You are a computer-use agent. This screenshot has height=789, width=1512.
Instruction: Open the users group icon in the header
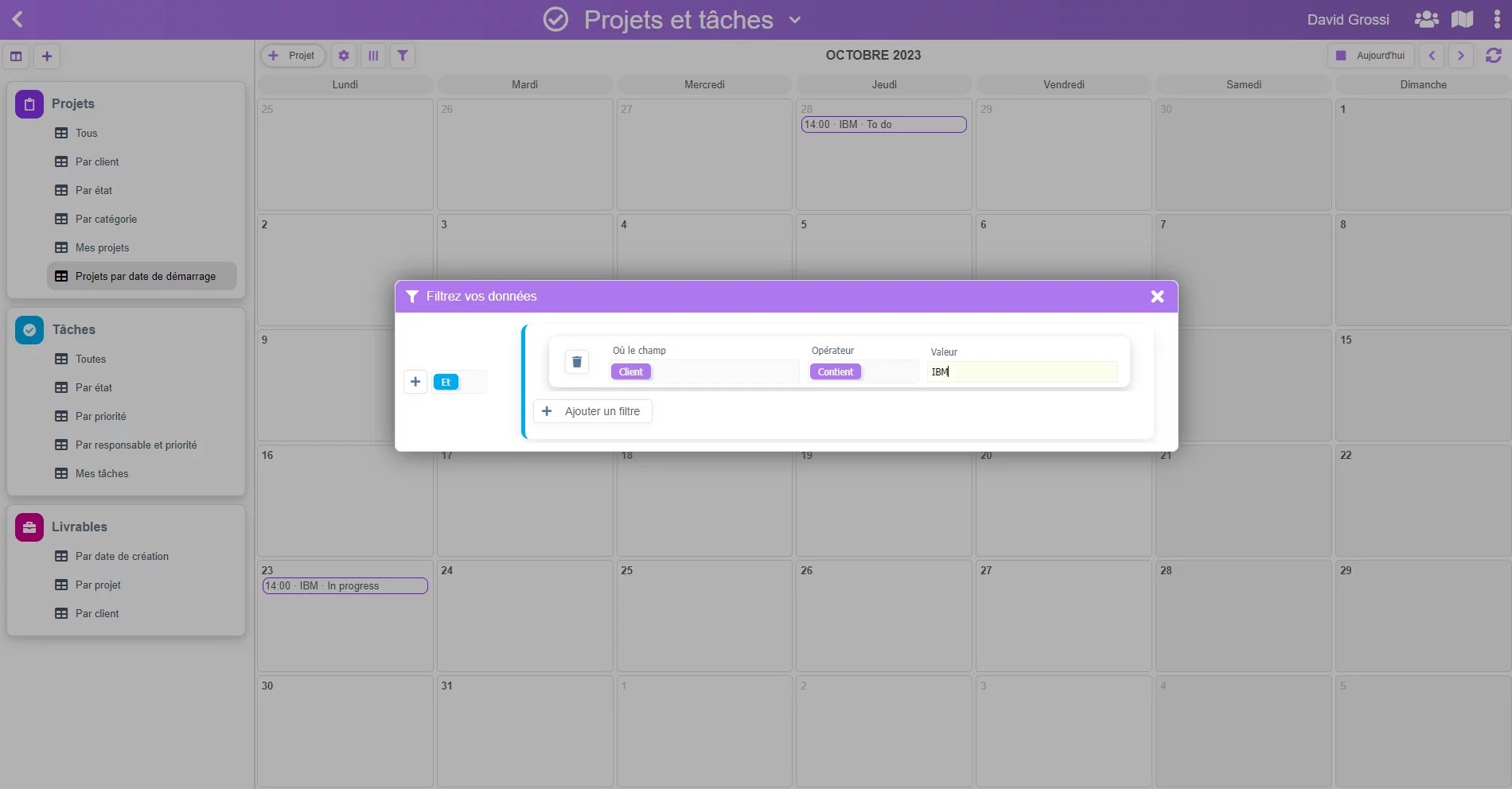click(1426, 19)
